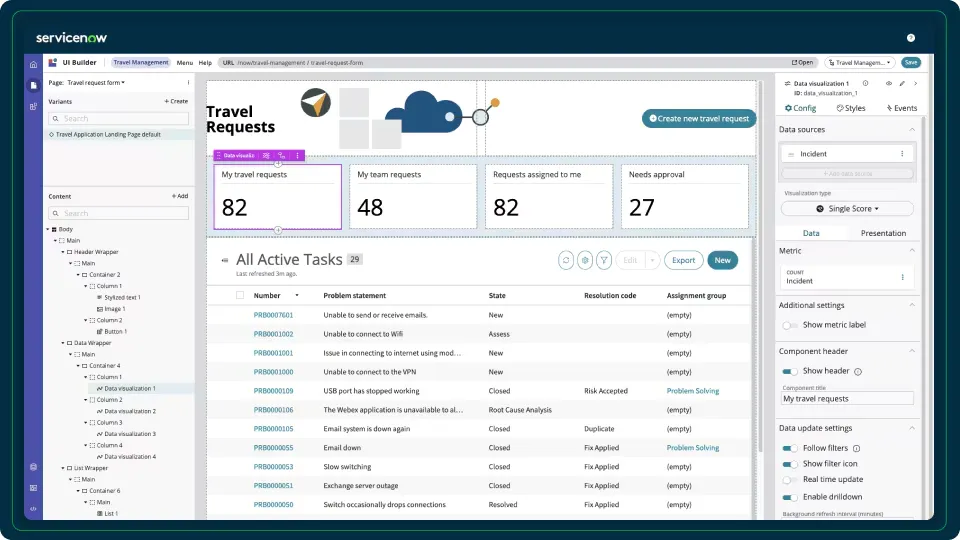This screenshot has width=960, height=540.
Task: Click the eye preview icon for Data visualization 1
Action: (x=888, y=84)
